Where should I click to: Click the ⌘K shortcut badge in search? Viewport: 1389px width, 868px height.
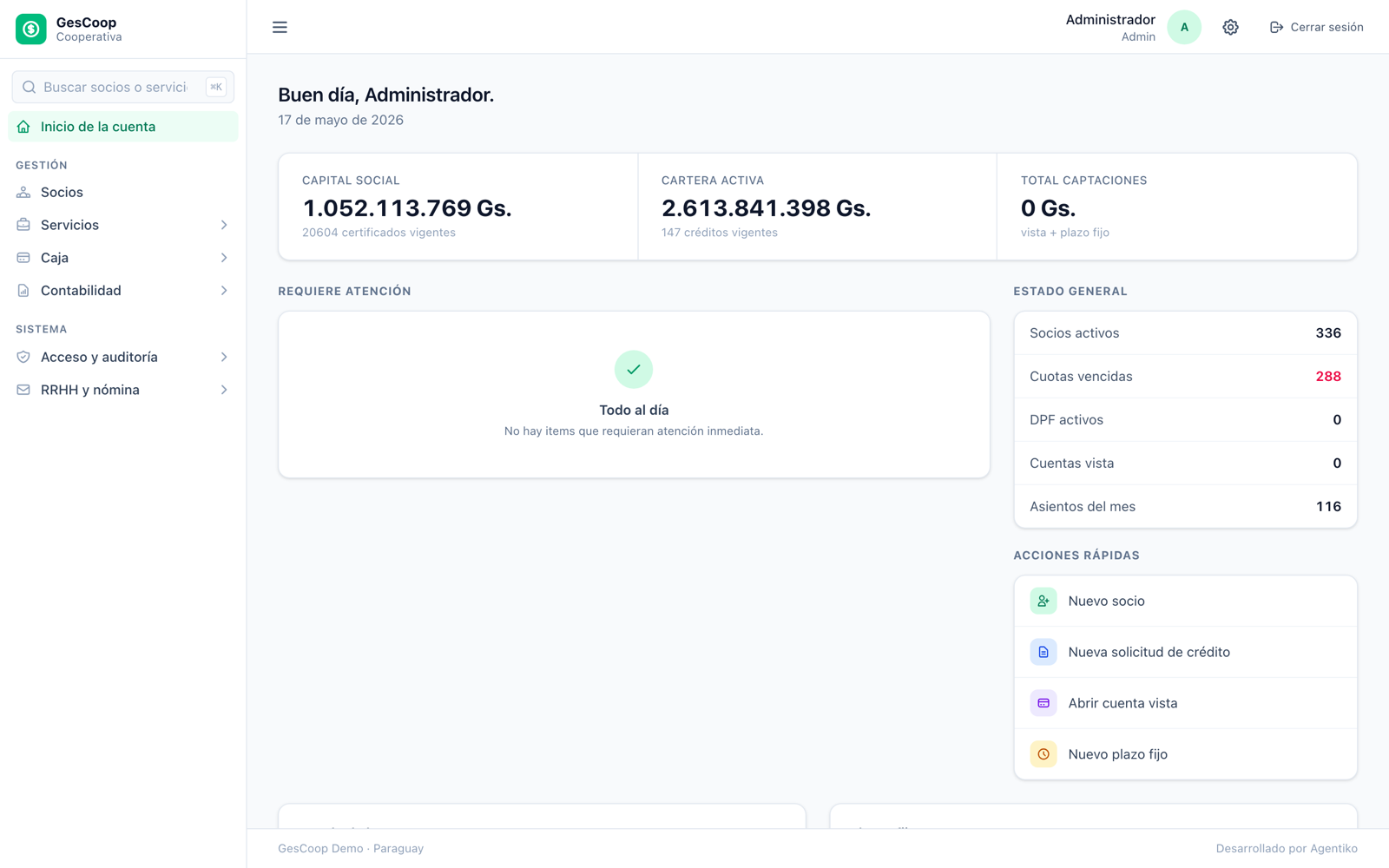[x=216, y=87]
